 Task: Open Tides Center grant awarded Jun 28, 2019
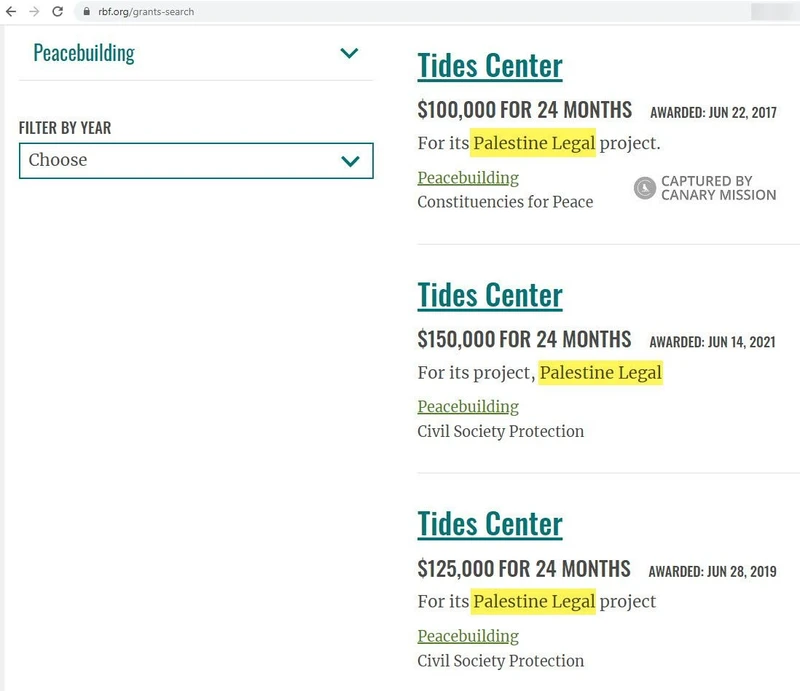tap(490, 524)
